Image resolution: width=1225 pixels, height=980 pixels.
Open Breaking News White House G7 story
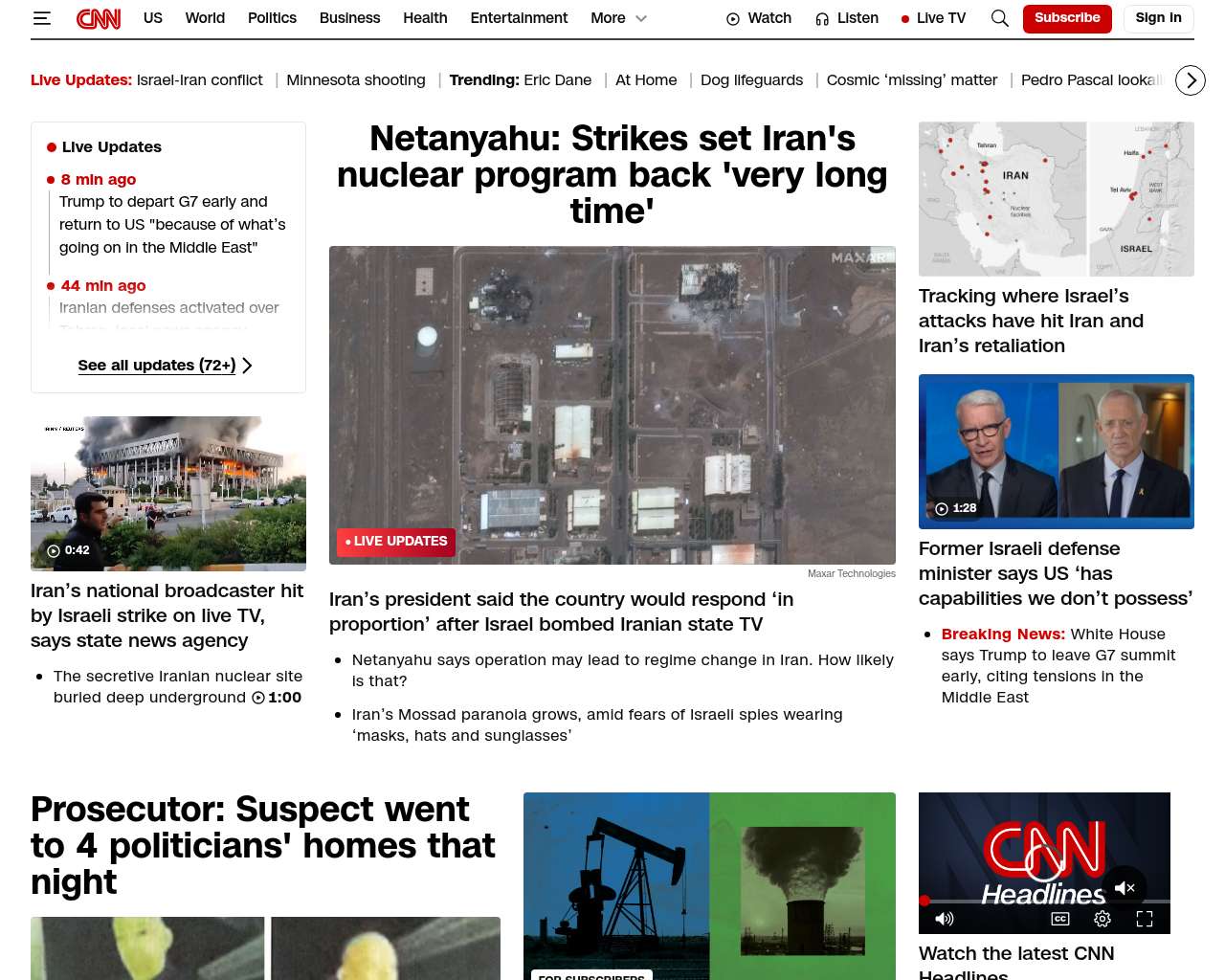[1058, 665]
